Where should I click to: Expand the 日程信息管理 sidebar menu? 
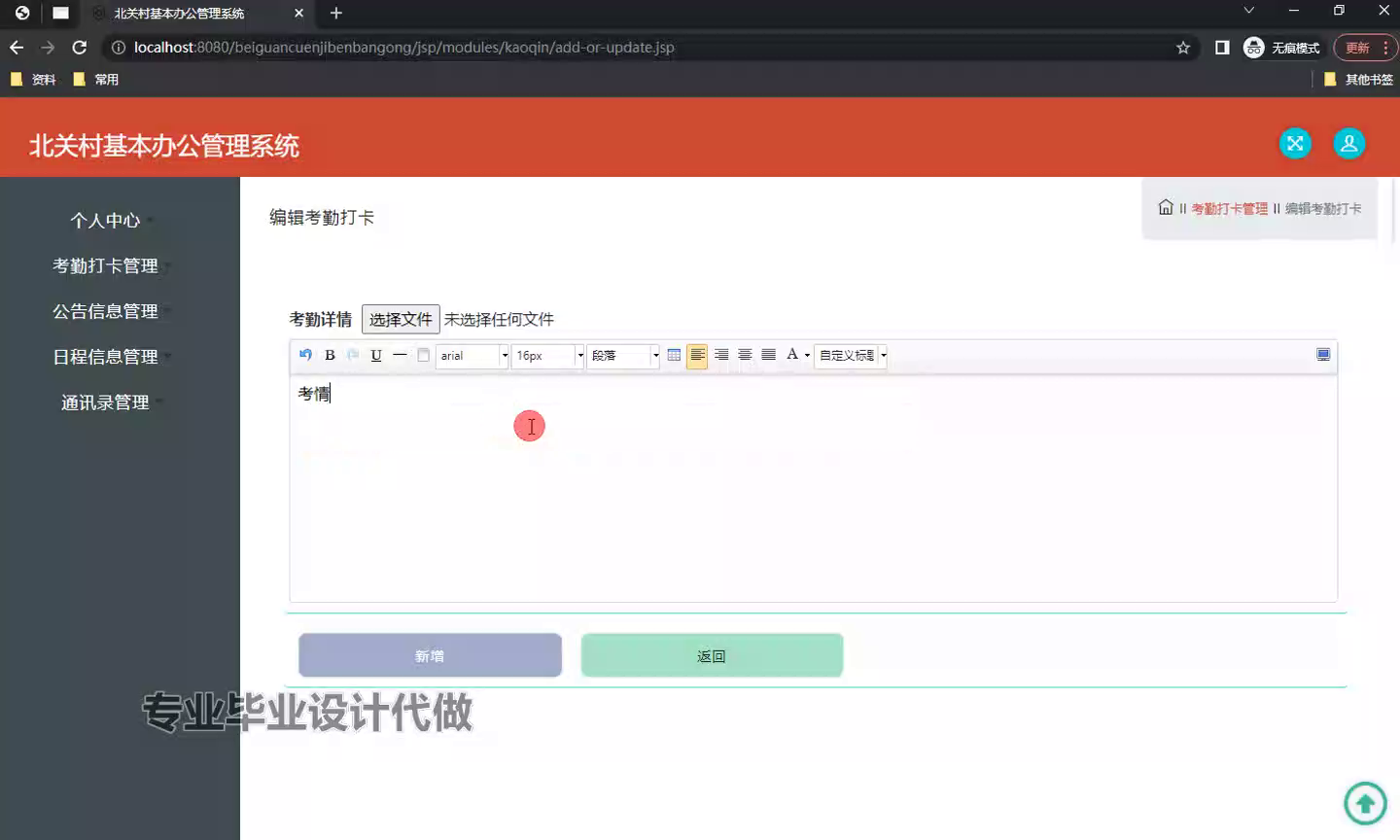[105, 358]
